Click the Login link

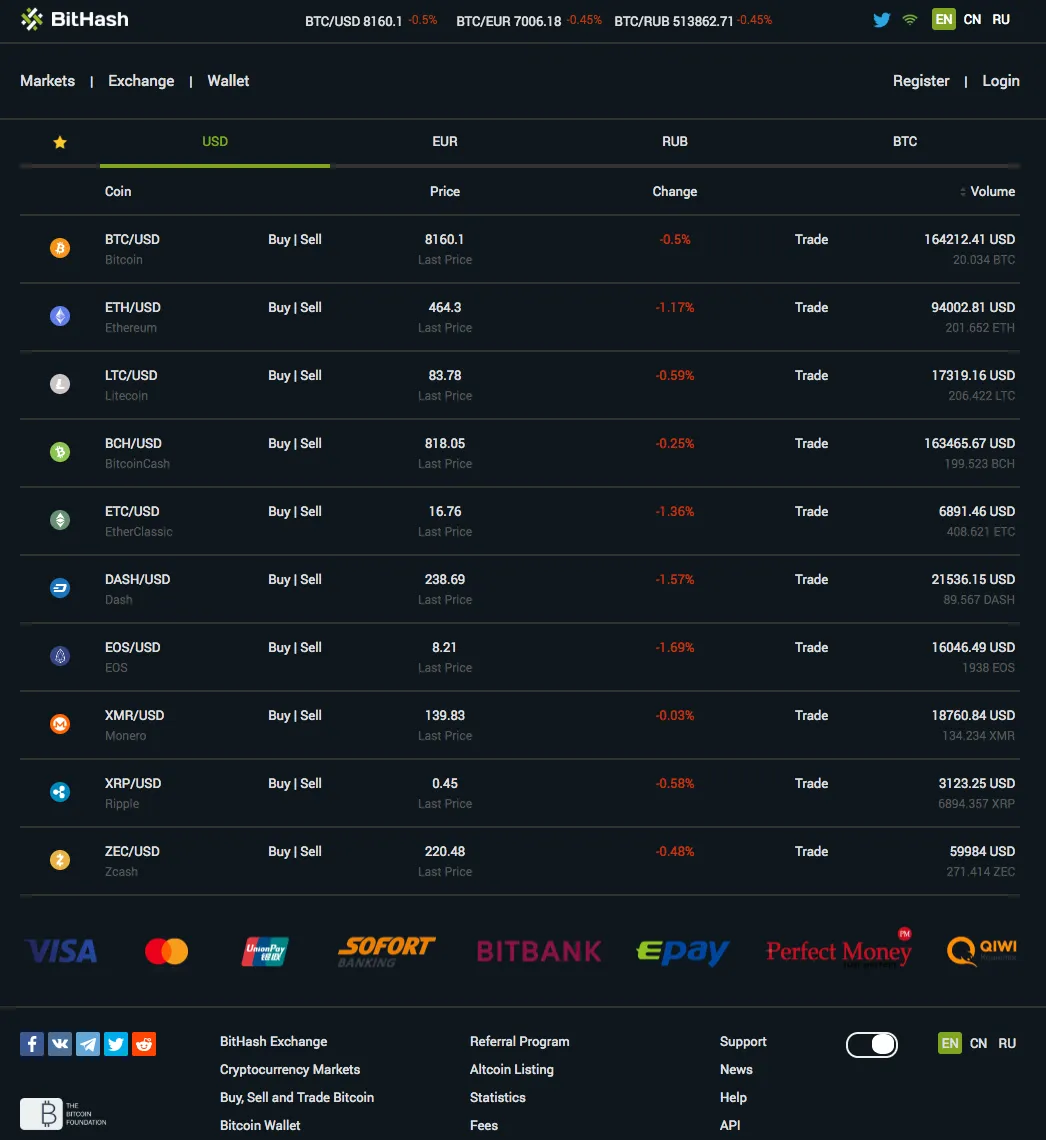point(1001,81)
